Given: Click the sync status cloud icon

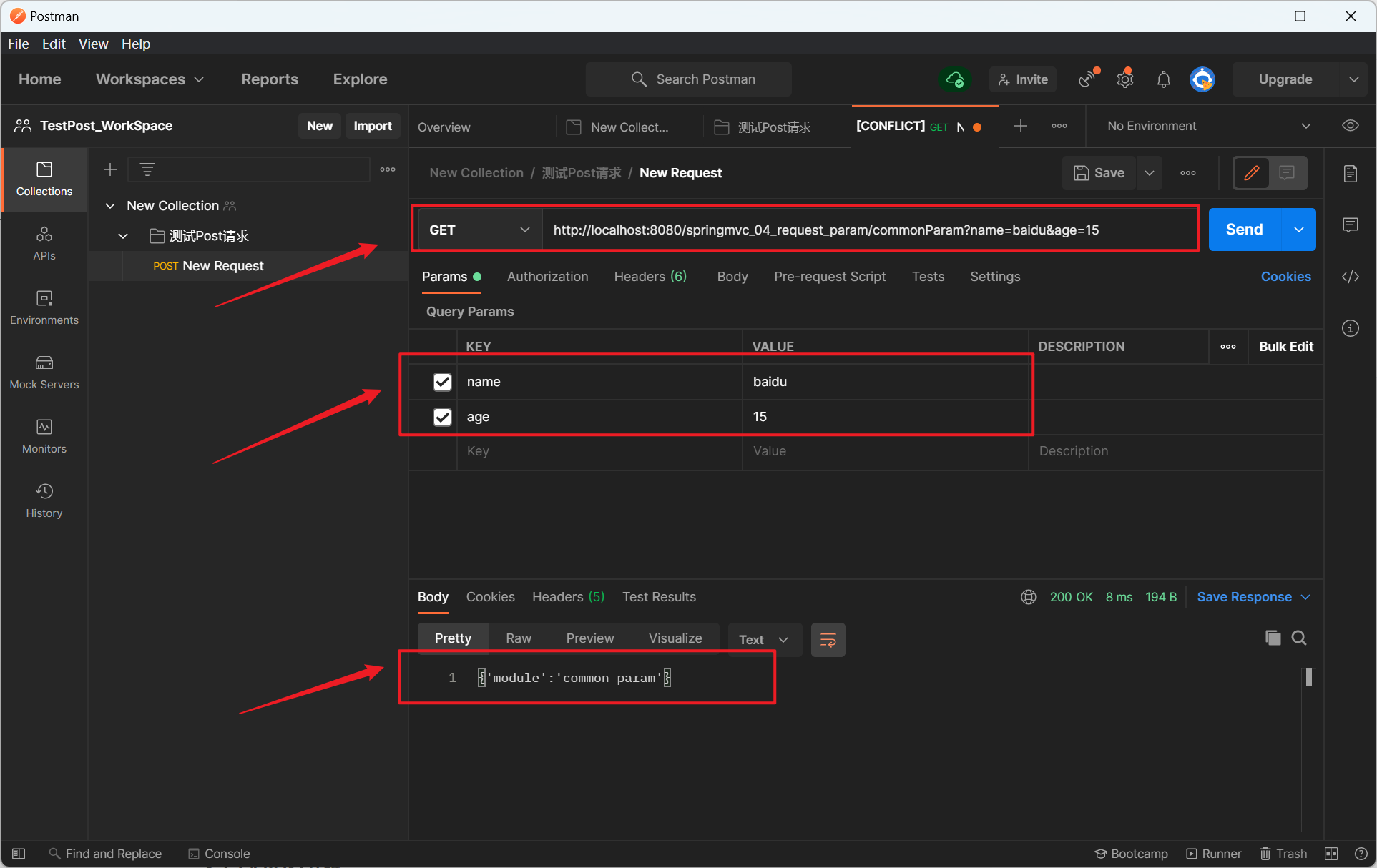Looking at the screenshot, I should tap(955, 79).
